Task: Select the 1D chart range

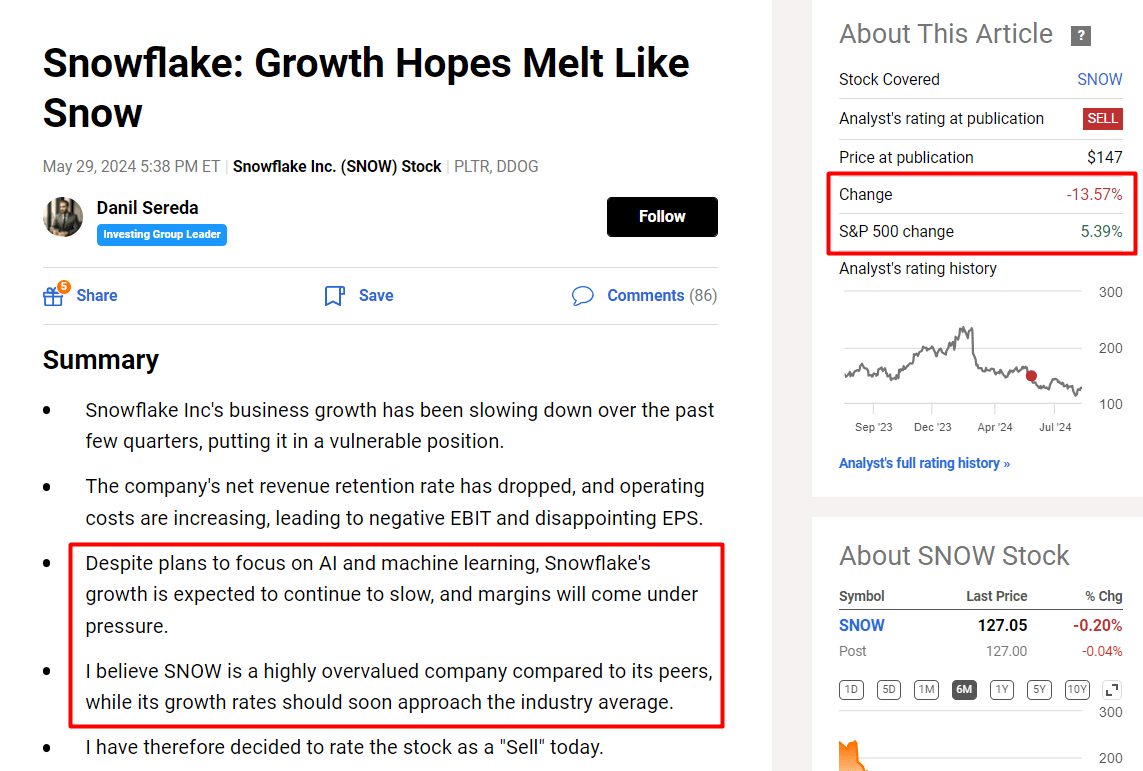Action: 851,690
